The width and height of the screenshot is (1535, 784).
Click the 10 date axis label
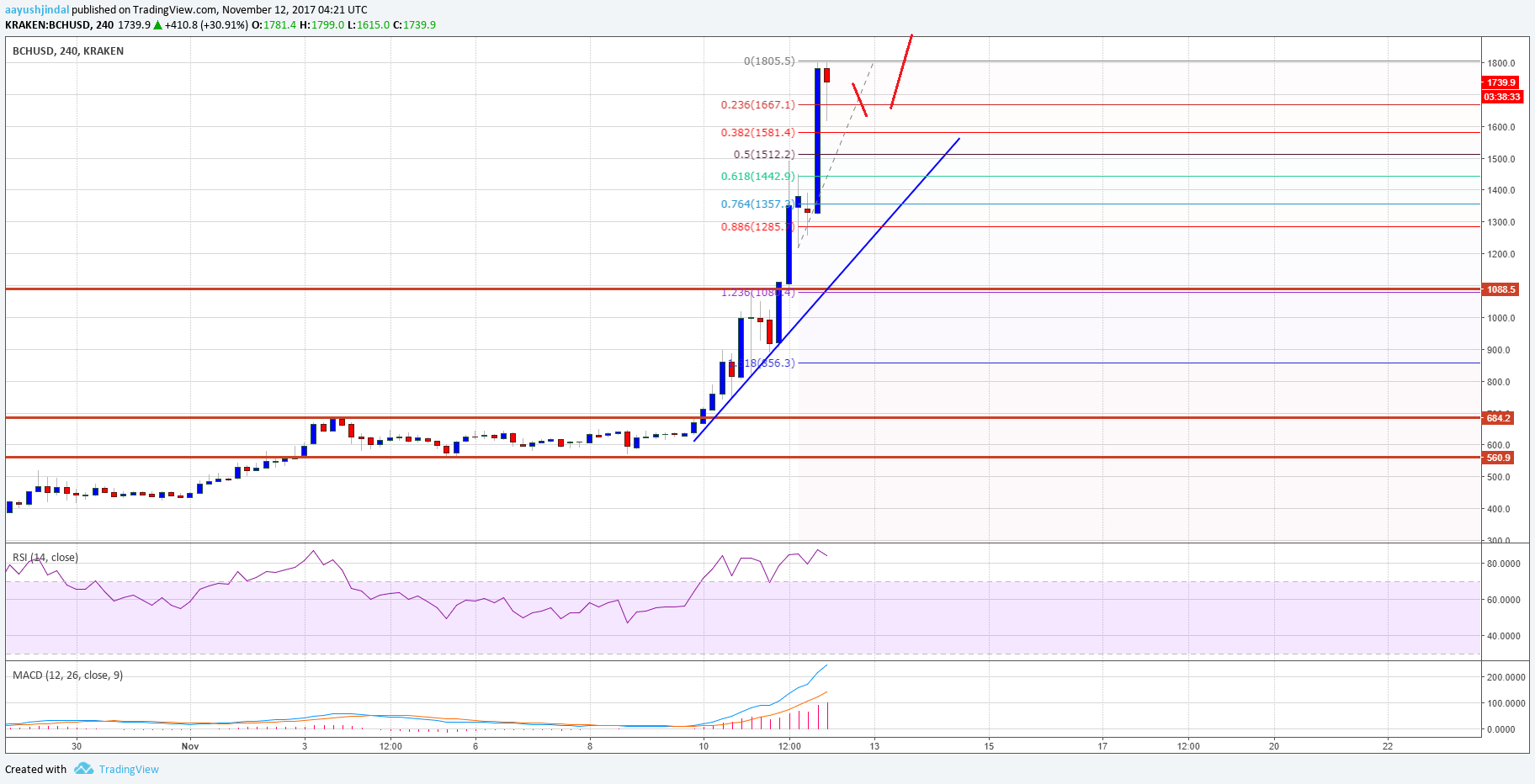click(704, 746)
